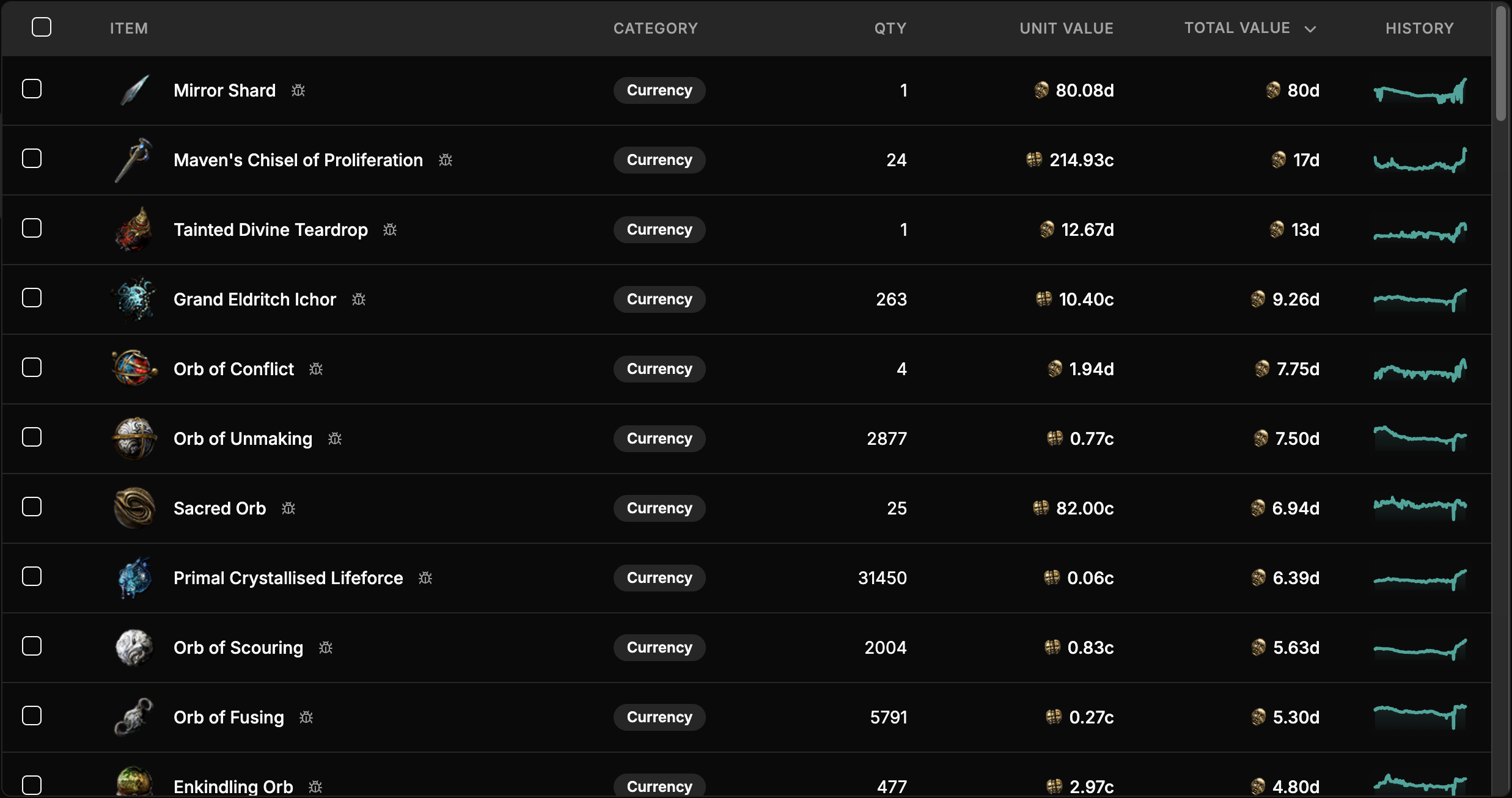This screenshot has height=798, width=1512.
Task: Click the Orb of Unmaking item icon
Action: coord(134,439)
